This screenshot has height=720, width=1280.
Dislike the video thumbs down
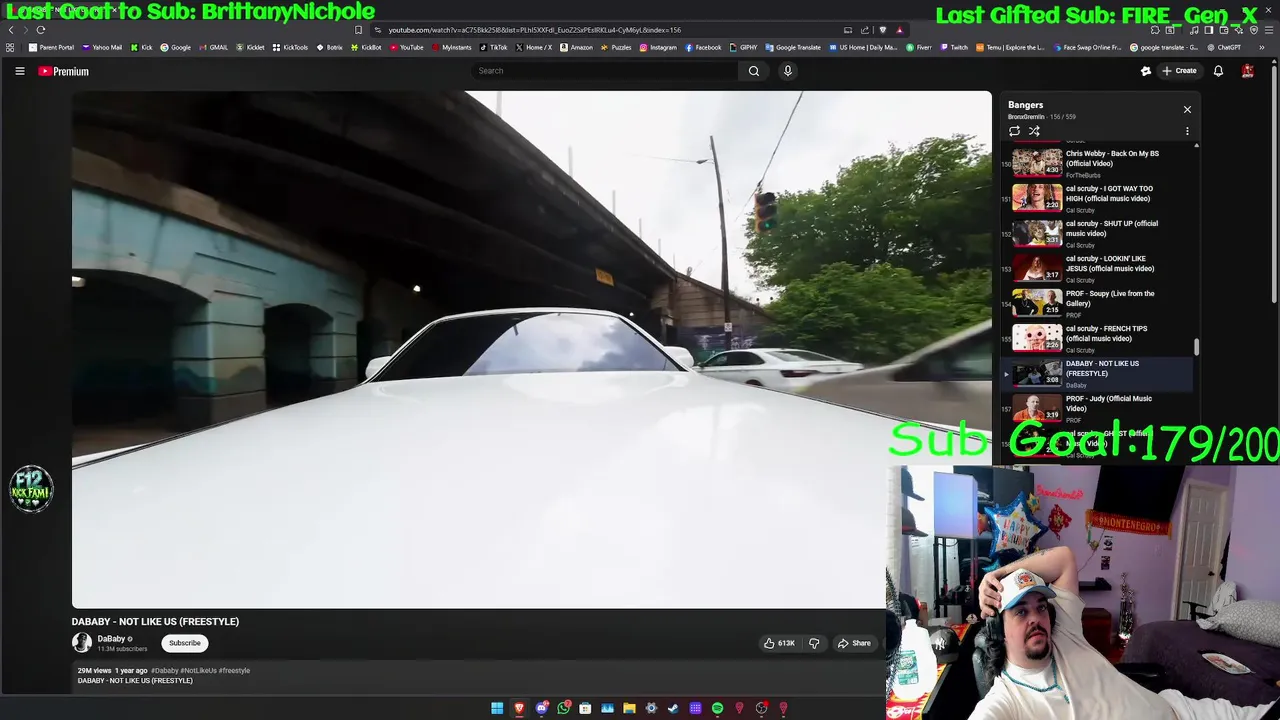click(x=814, y=643)
